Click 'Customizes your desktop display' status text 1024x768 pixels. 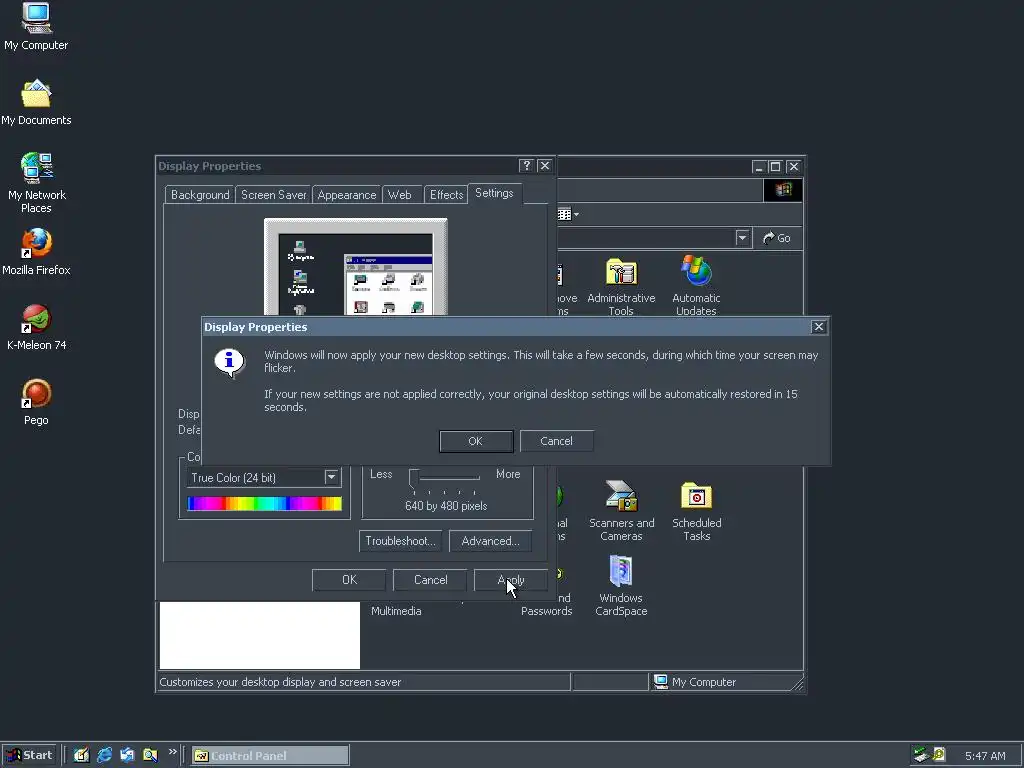[280, 682]
